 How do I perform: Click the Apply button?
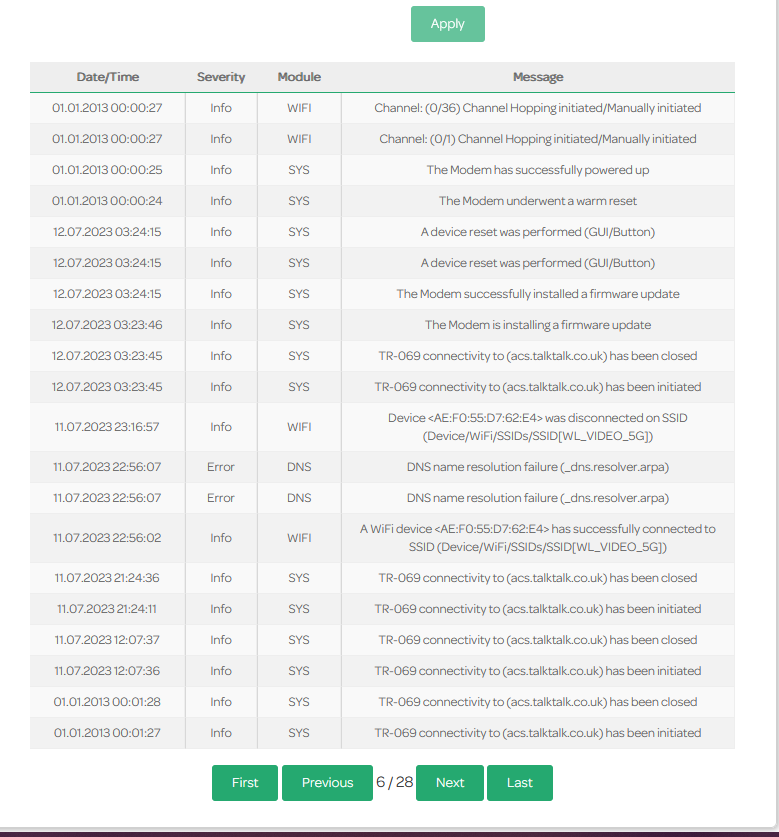coord(447,24)
